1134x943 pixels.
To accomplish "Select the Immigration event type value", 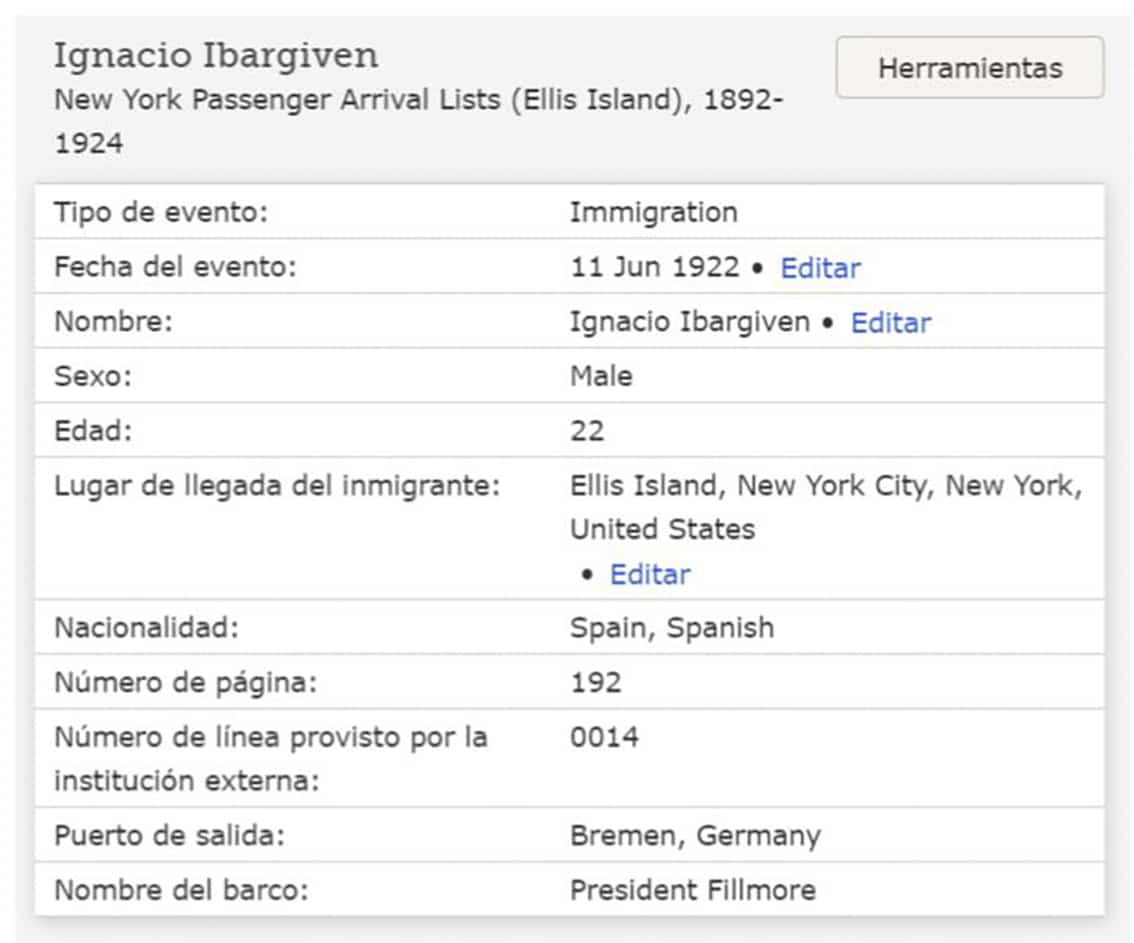I will click(653, 212).
